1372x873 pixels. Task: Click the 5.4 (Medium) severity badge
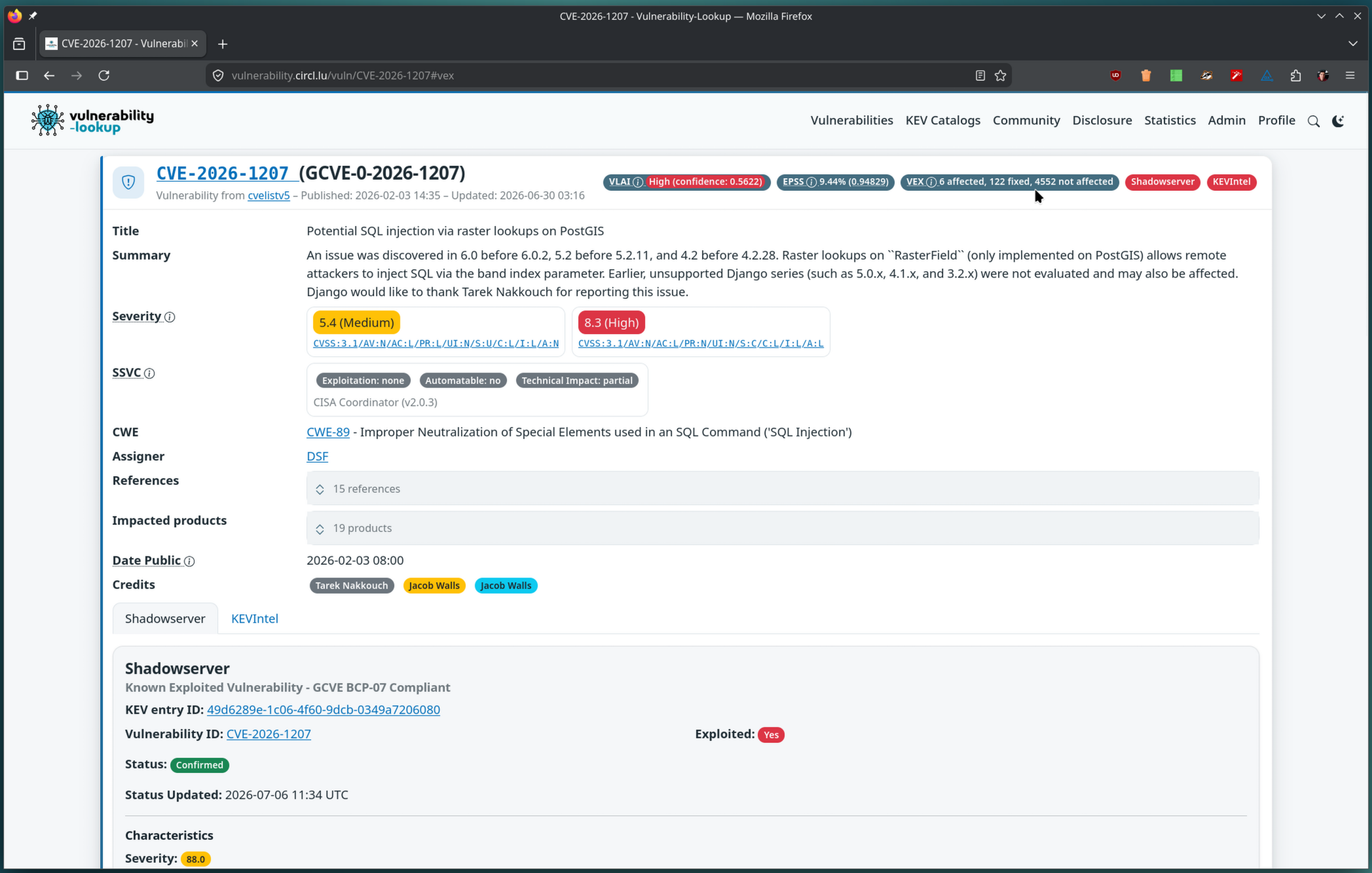356,323
